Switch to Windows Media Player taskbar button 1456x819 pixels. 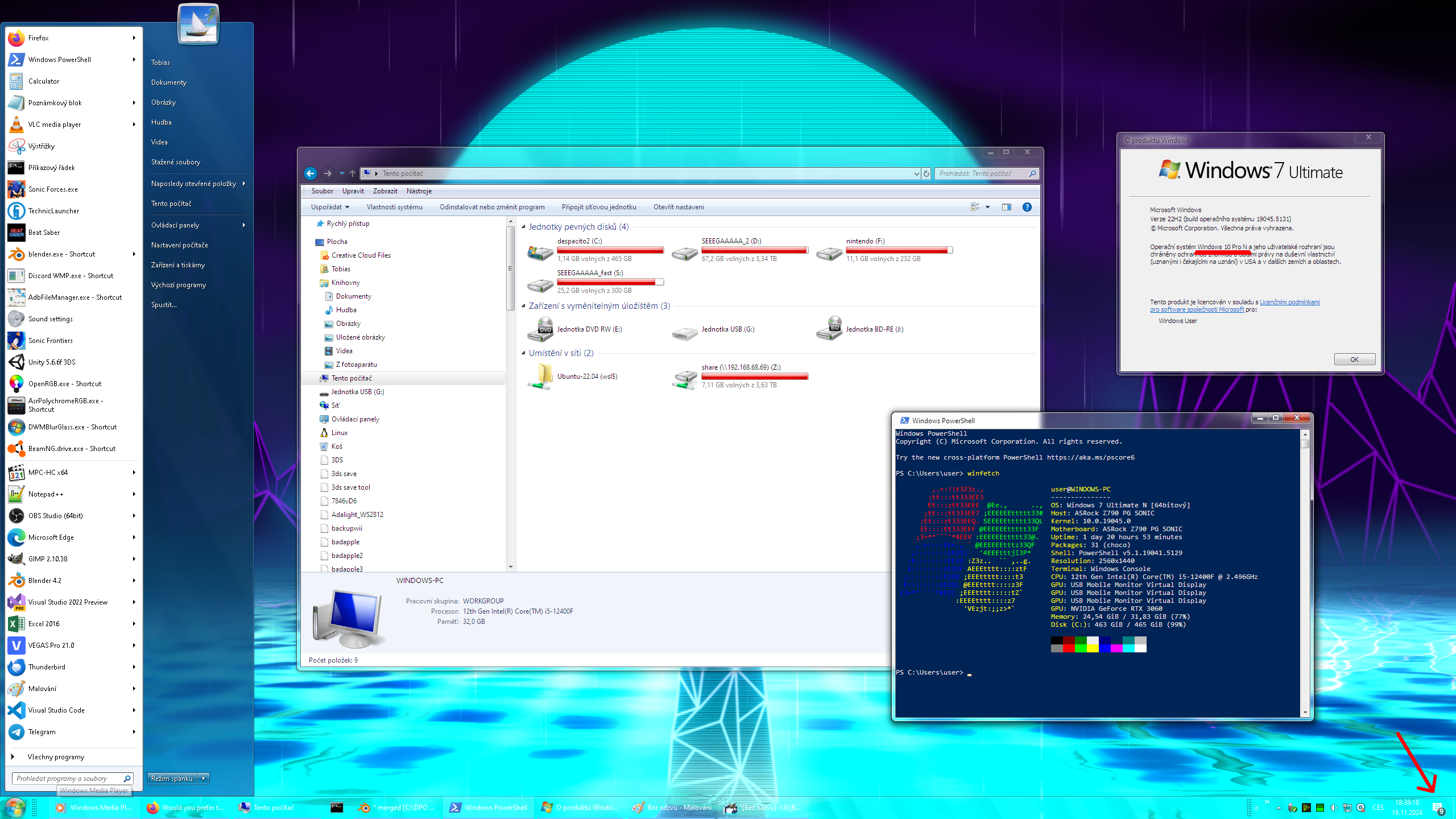pos(94,808)
